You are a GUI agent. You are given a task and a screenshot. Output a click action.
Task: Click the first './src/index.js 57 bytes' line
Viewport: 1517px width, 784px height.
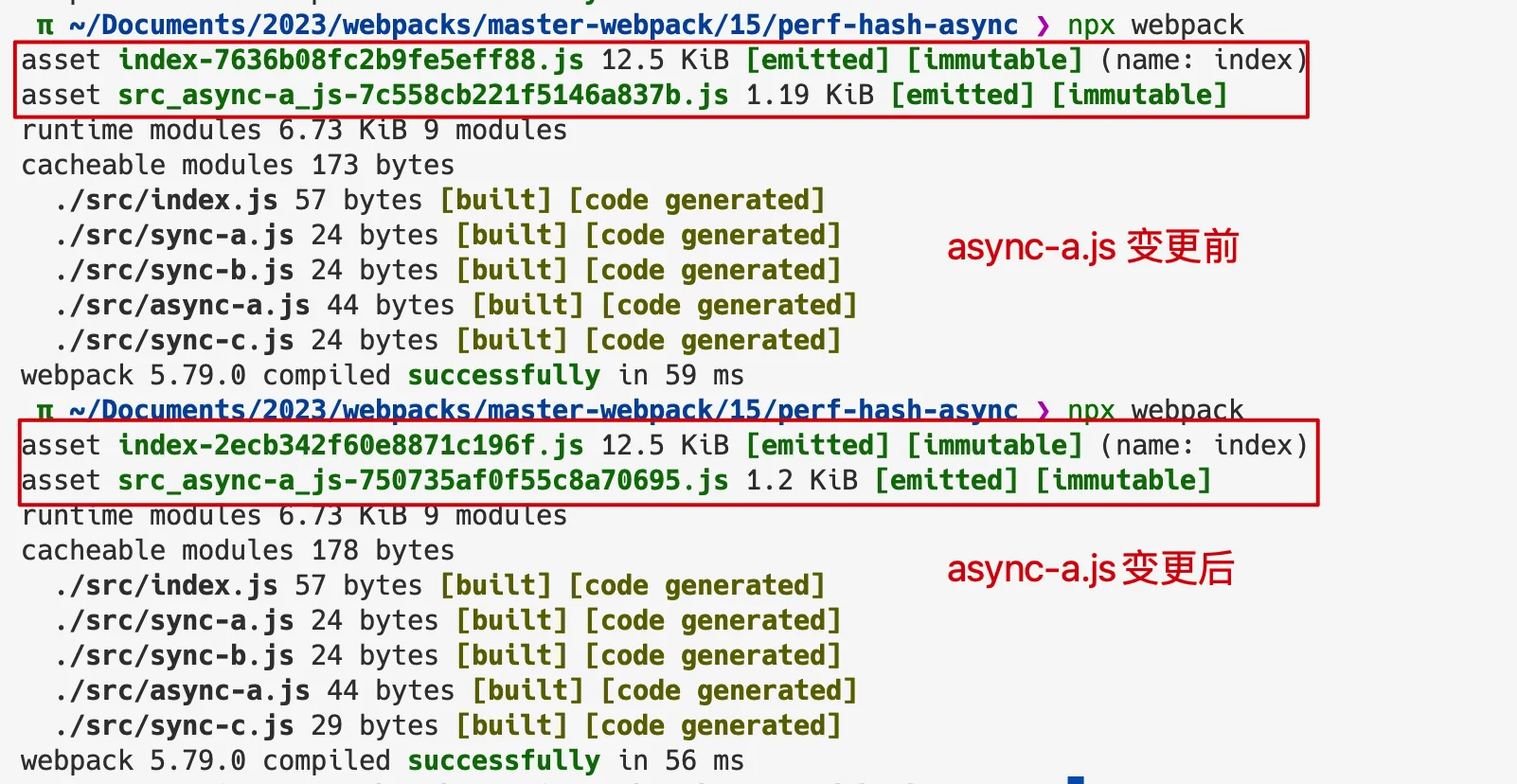[x=440, y=200]
